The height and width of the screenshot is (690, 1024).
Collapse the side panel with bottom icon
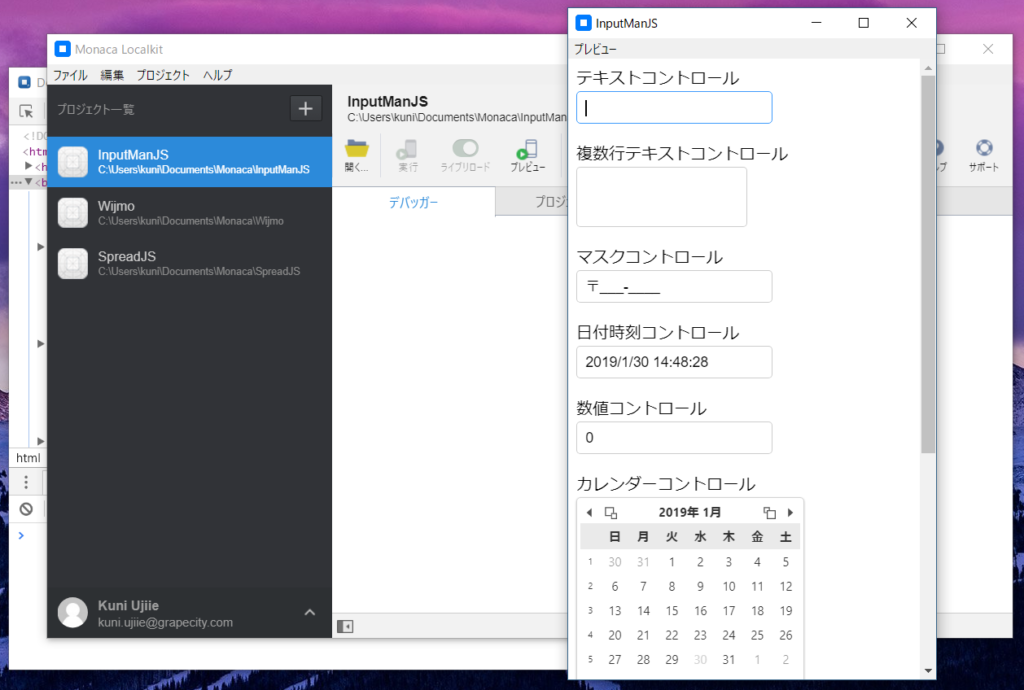click(x=345, y=627)
